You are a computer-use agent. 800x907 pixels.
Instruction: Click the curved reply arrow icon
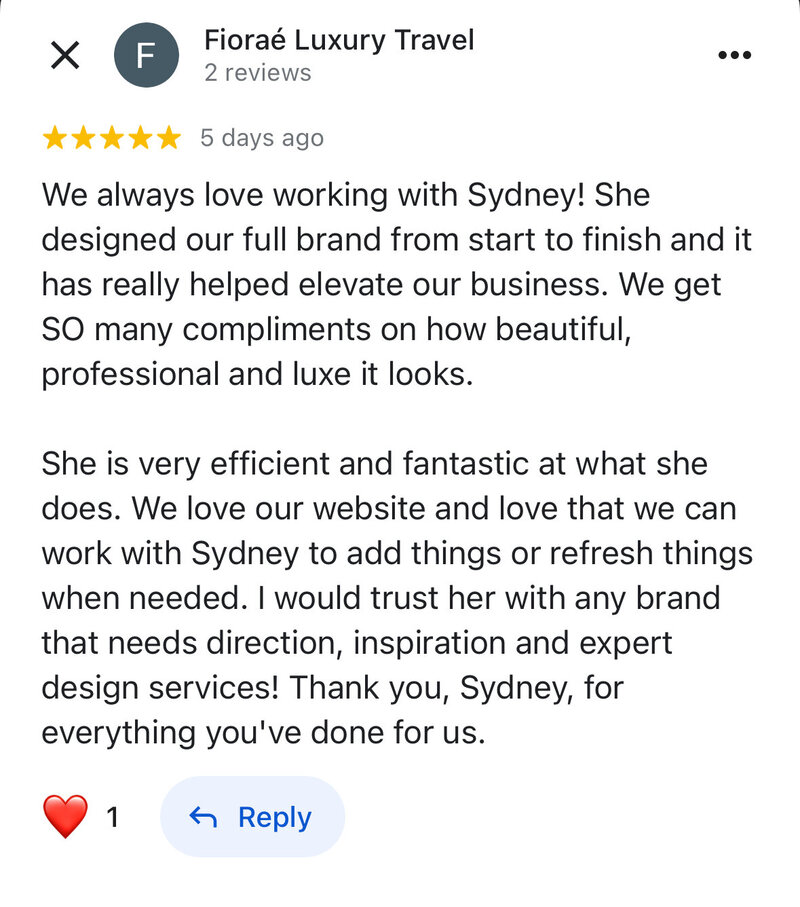point(203,818)
